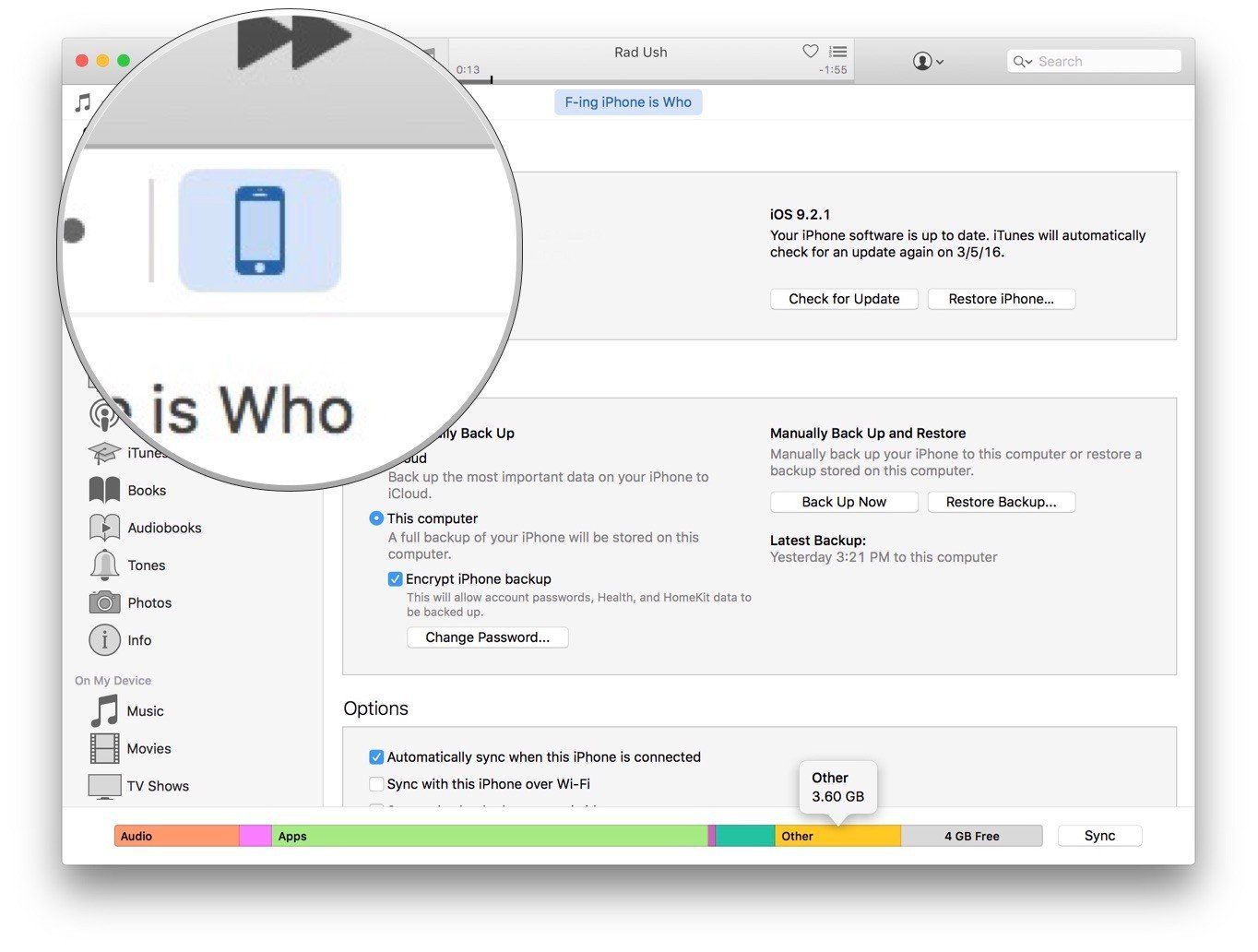Image resolution: width=1258 pixels, height=952 pixels.
Task: Click the Back Up Now button
Action: (x=843, y=501)
